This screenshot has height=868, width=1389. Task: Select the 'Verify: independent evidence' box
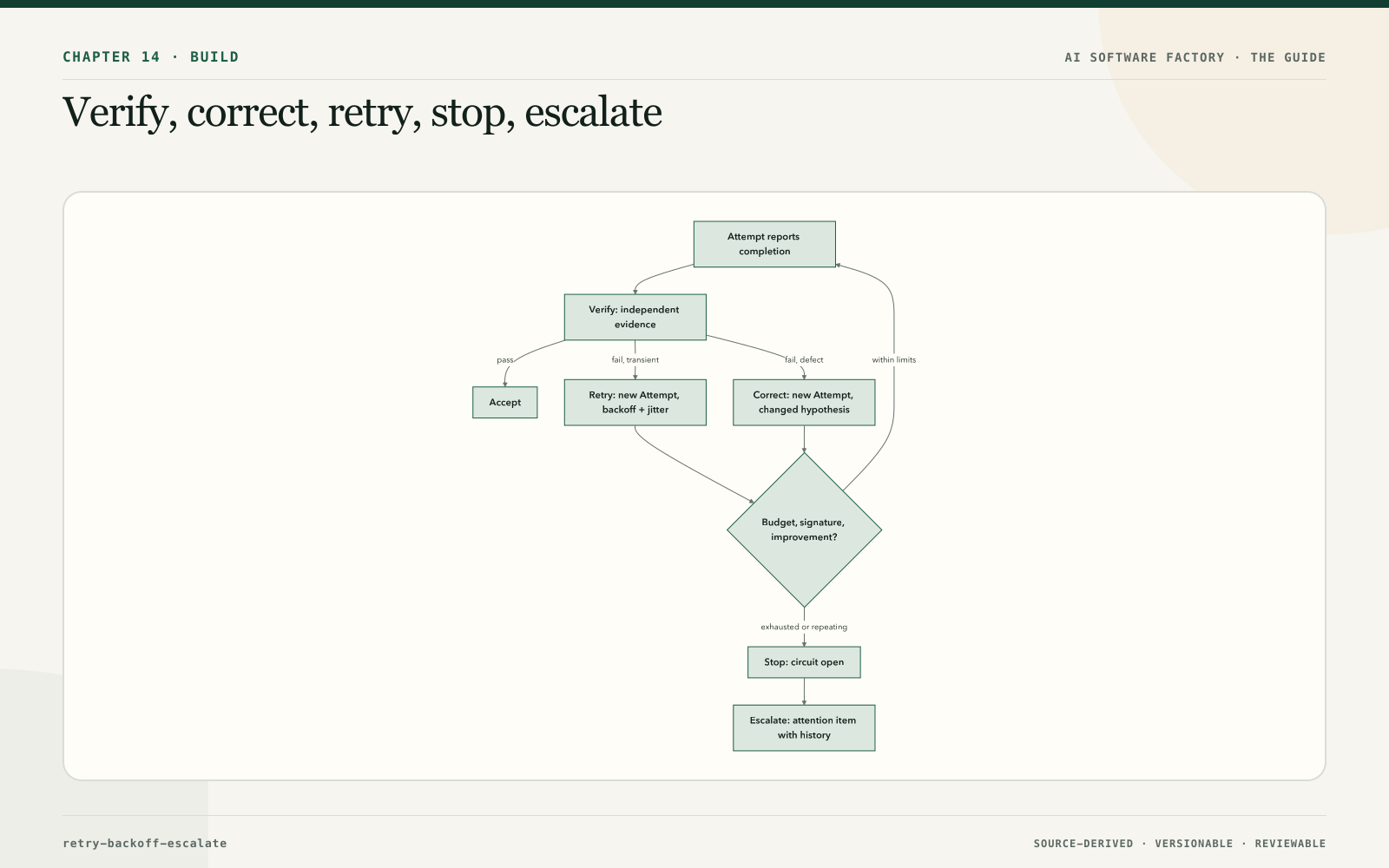pos(635,317)
